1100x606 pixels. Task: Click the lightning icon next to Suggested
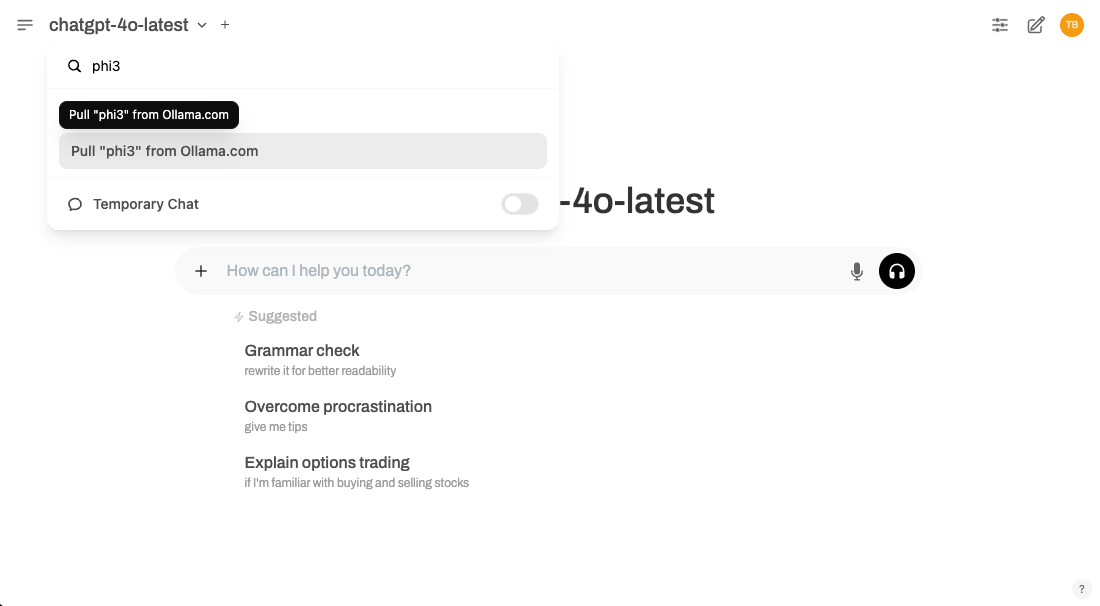(238, 316)
